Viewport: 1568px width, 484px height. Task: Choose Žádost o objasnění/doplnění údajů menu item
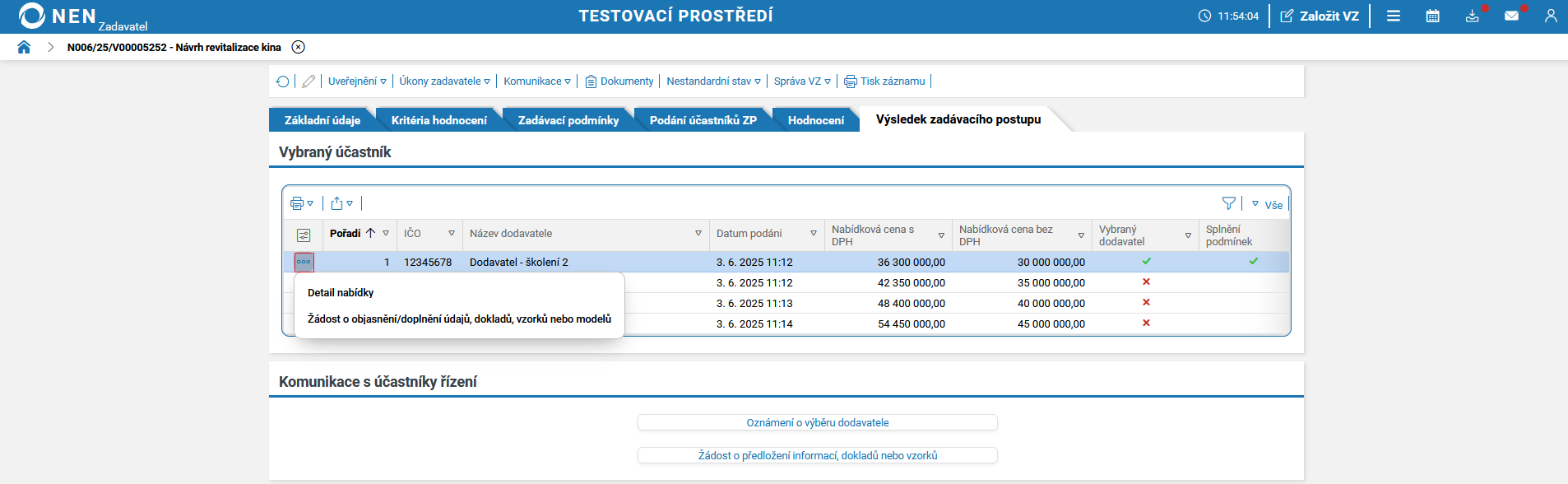pos(459,319)
